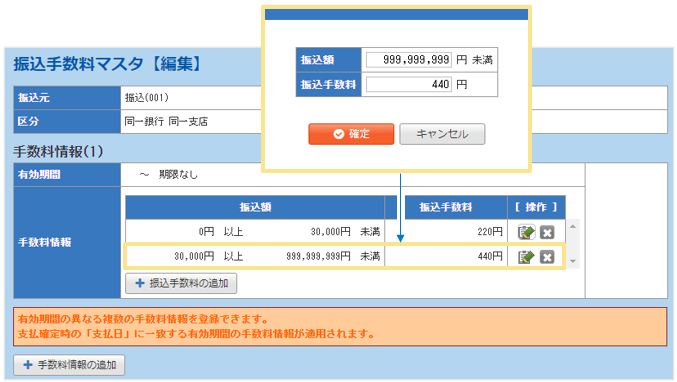
Task: Select the 440円 fee cell in table
Action: click(446, 256)
